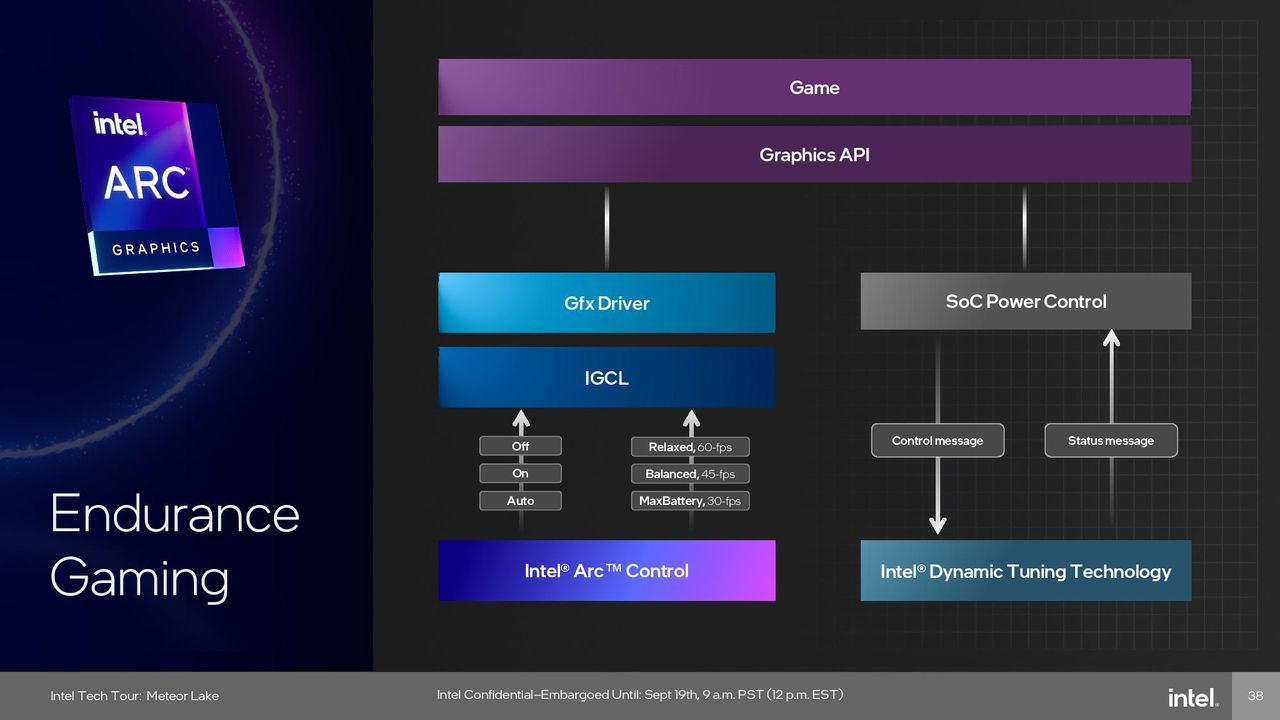Click the Gfx Driver box
Image resolution: width=1280 pixels, height=720 pixels.
[x=606, y=303]
